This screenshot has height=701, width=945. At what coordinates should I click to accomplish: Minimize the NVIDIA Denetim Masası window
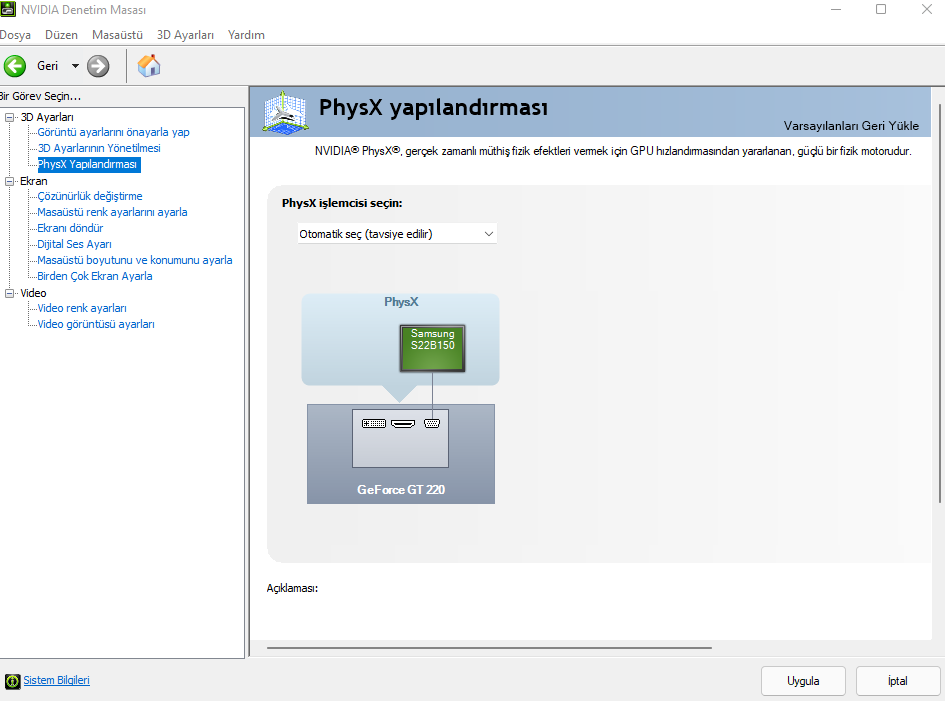[x=836, y=9]
